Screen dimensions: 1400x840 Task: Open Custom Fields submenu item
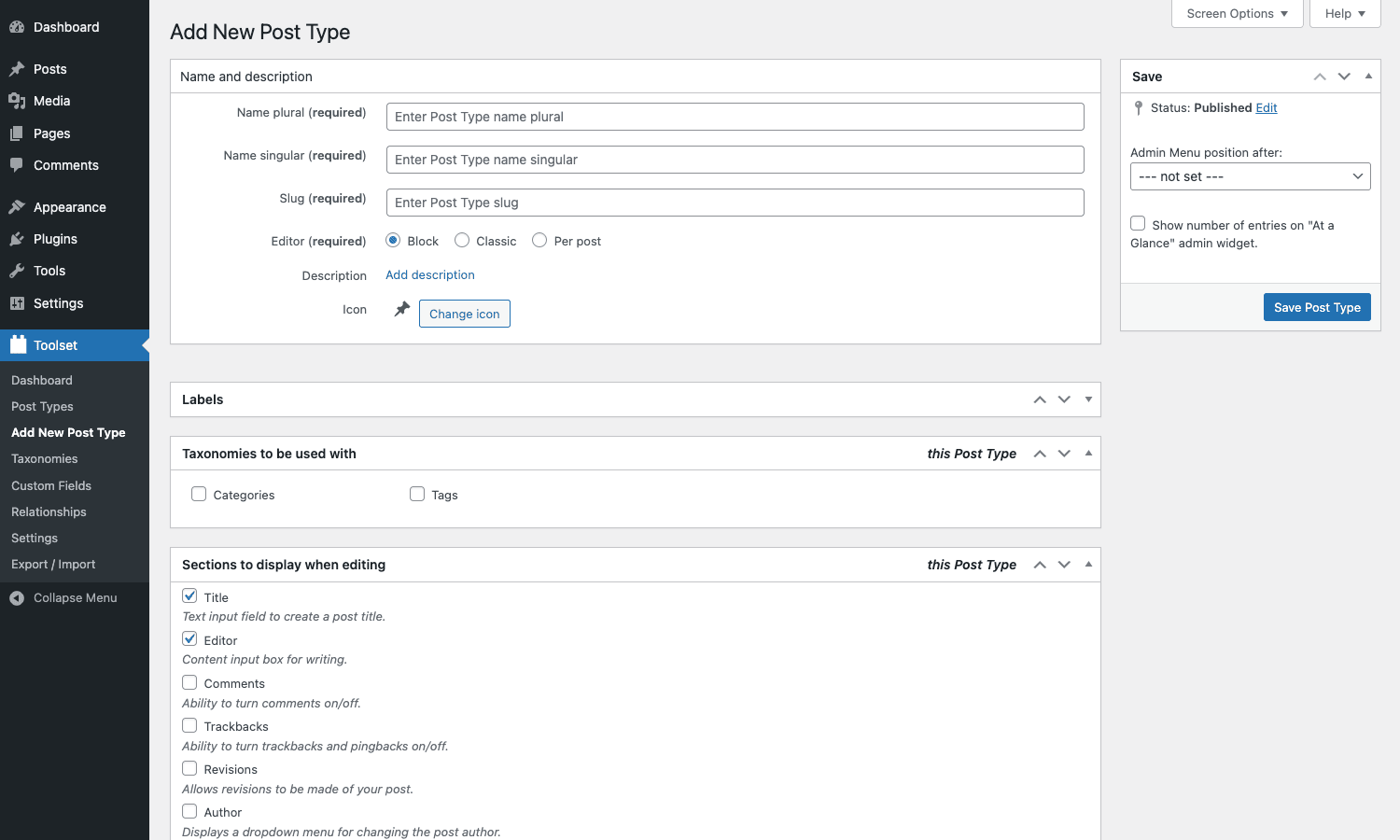pos(51,485)
